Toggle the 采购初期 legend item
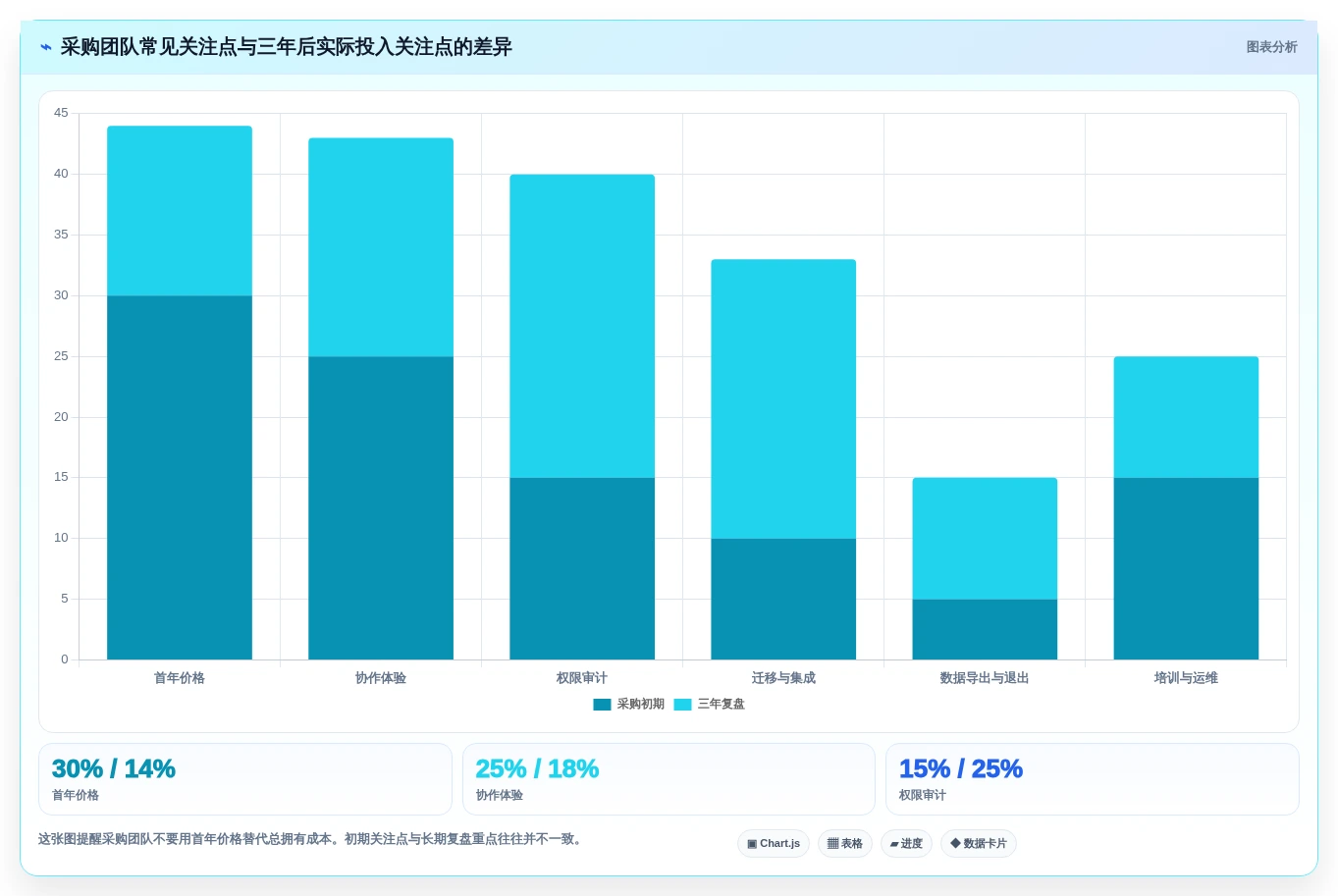The image size is (1338, 896). [x=629, y=705]
